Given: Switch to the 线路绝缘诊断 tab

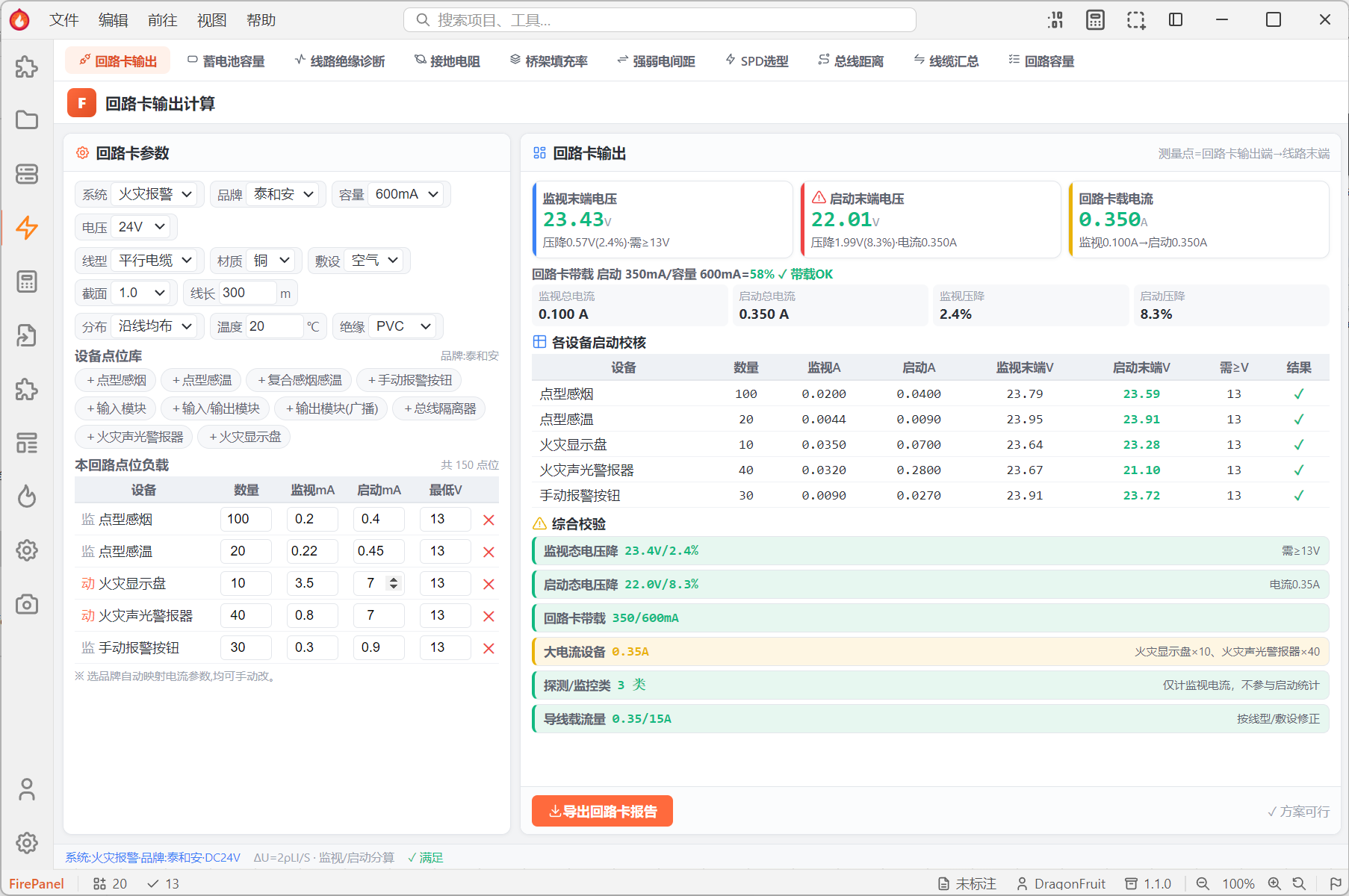Looking at the screenshot, I should pos(340,60).
